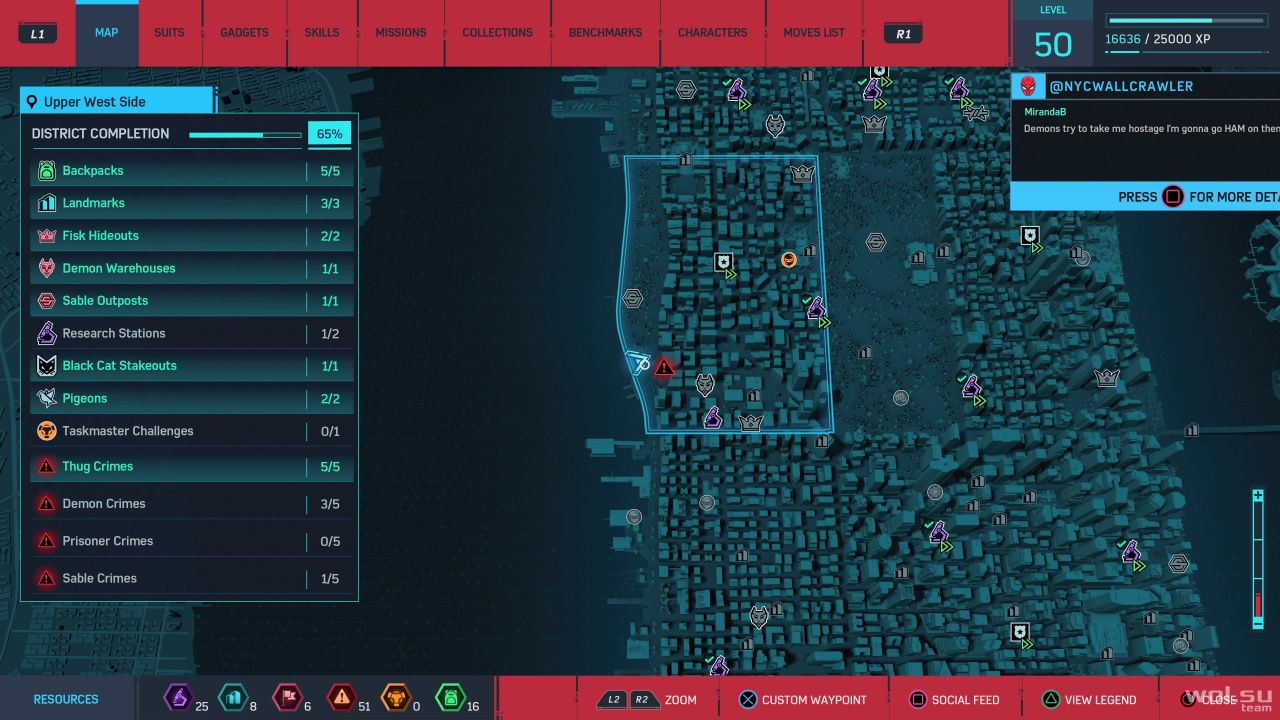Switch to the Skills tab
Image resolution: width=1280 pixels, height=720 pixels.
[x=322, y=33]
